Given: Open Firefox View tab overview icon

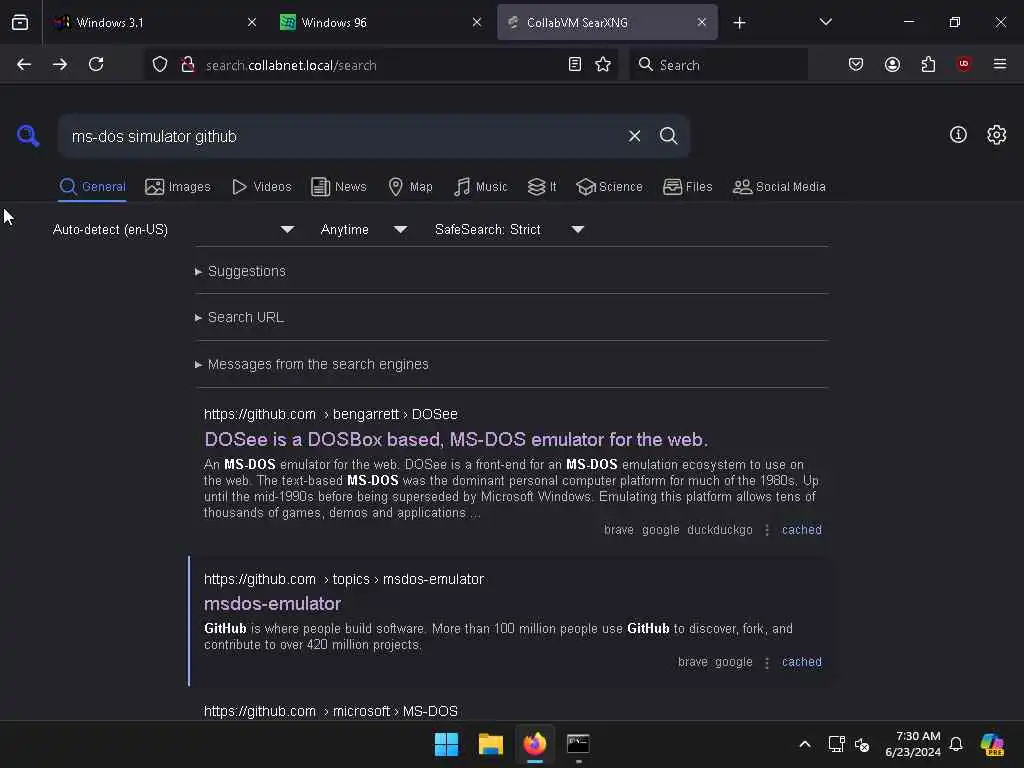Looking at the screenshot, I should coord(20,23).
